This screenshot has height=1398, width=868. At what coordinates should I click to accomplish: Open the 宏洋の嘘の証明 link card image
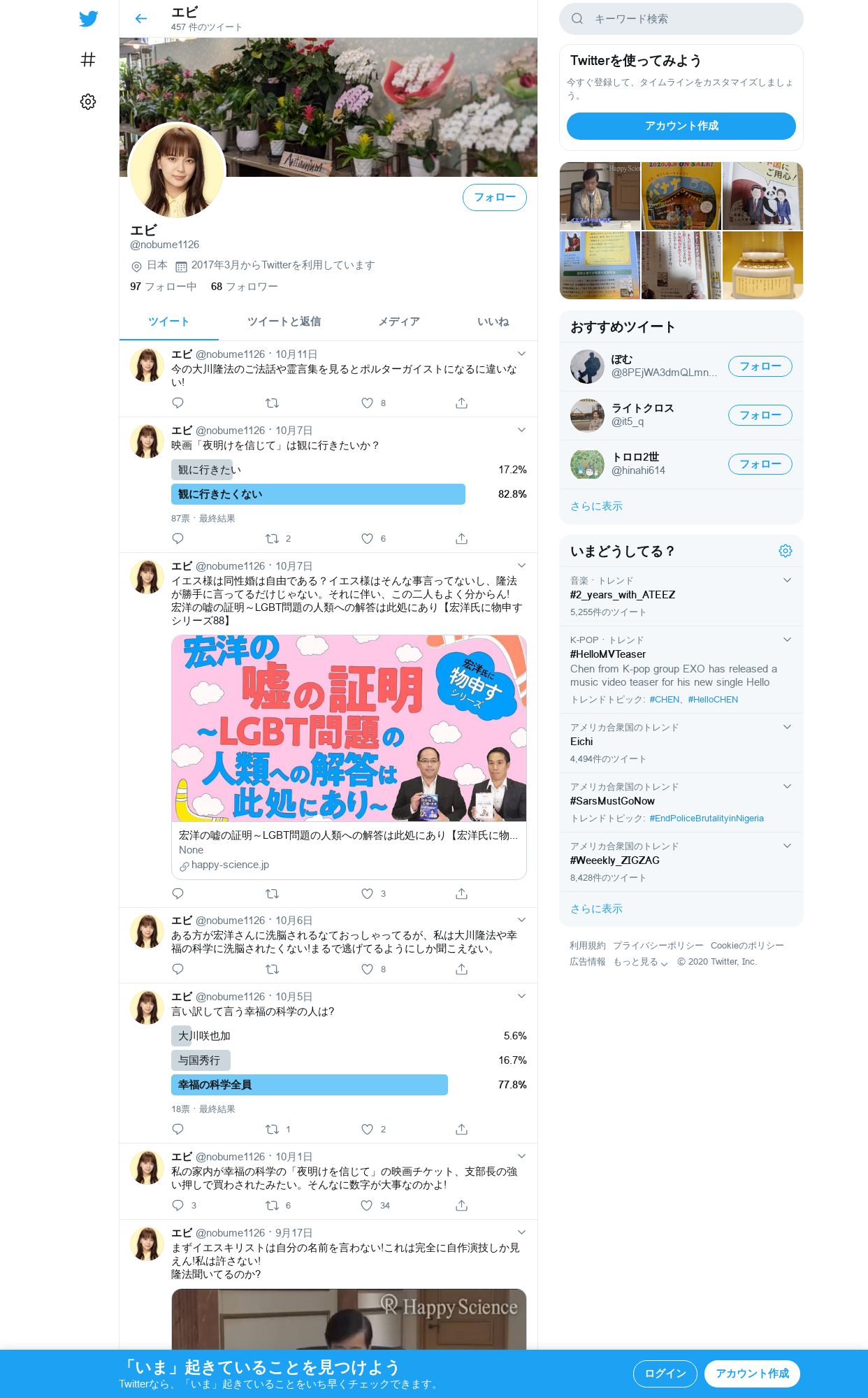click(349, 728)
